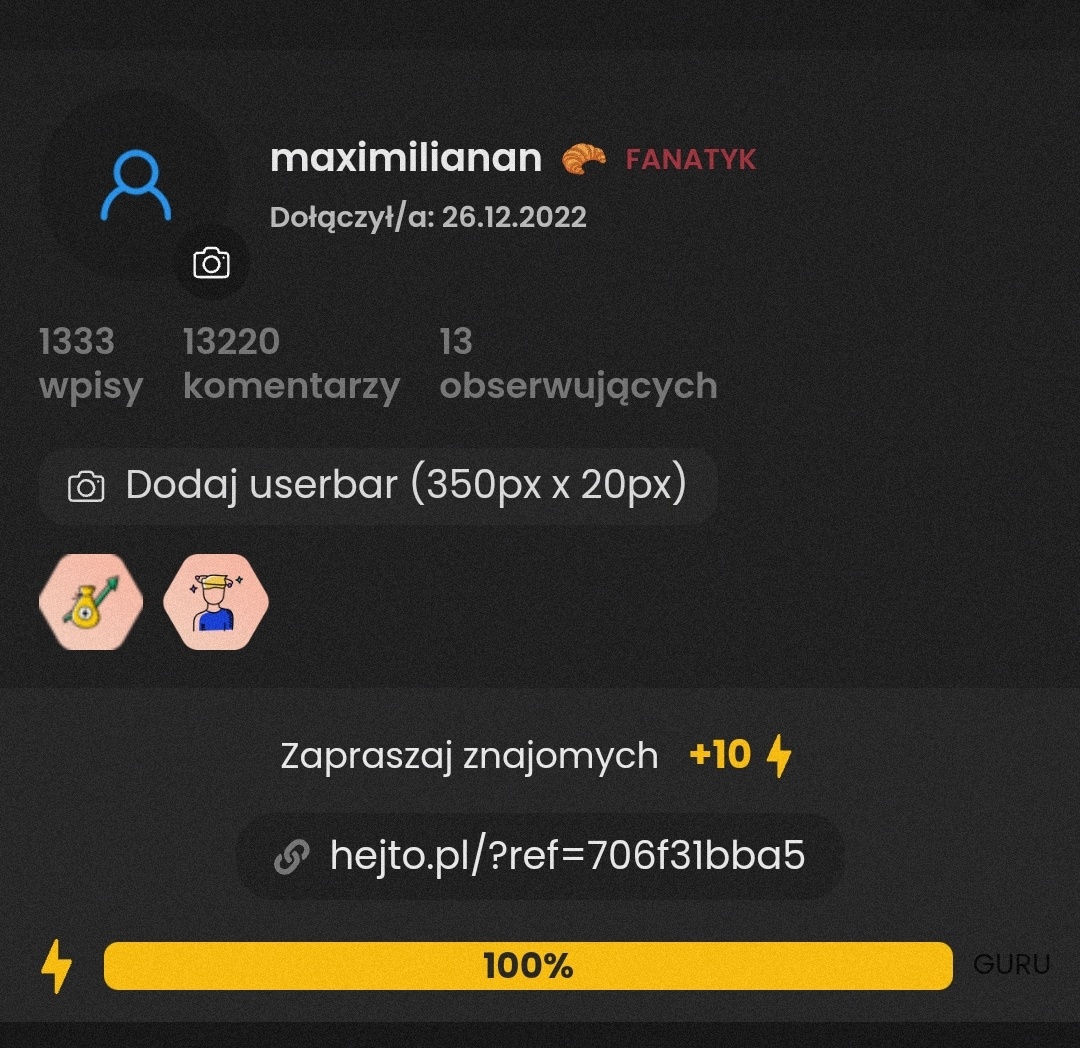
Task: Click the lightning bolt next to +10
Action: [779, 755]
